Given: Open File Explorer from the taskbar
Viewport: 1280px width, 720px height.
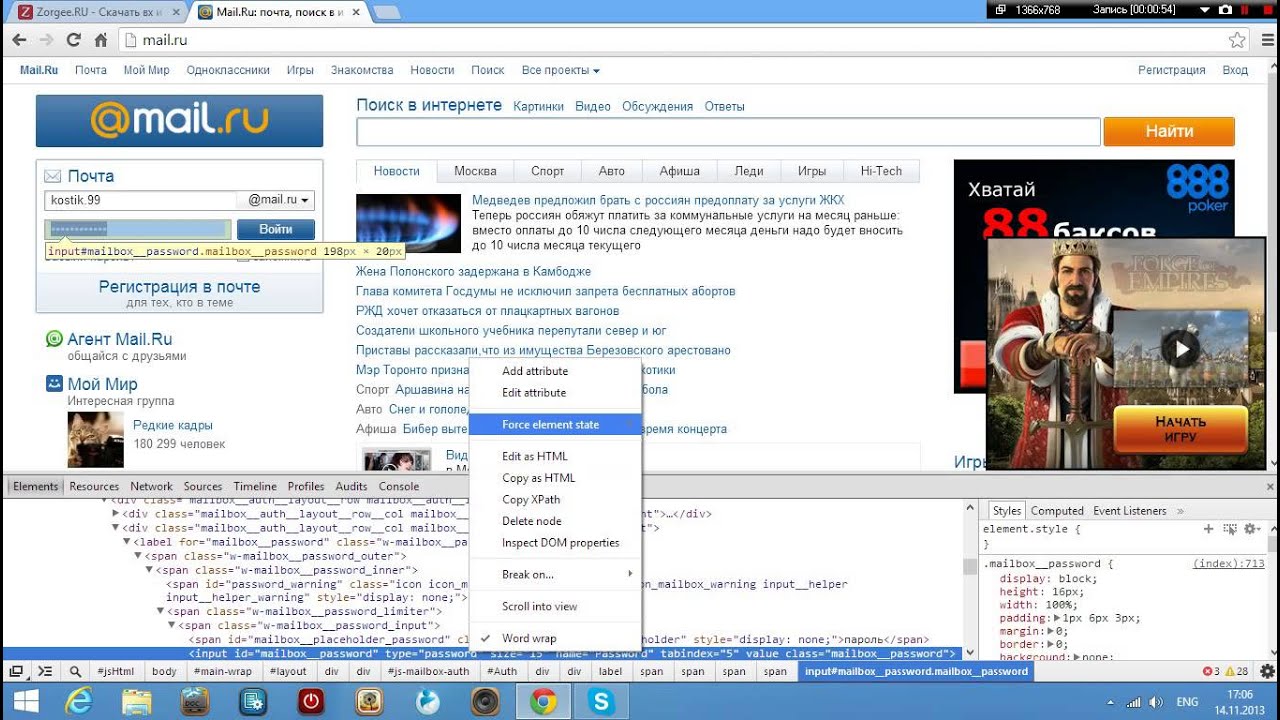Looking at the screenshot, I should [x=136, y=701].
